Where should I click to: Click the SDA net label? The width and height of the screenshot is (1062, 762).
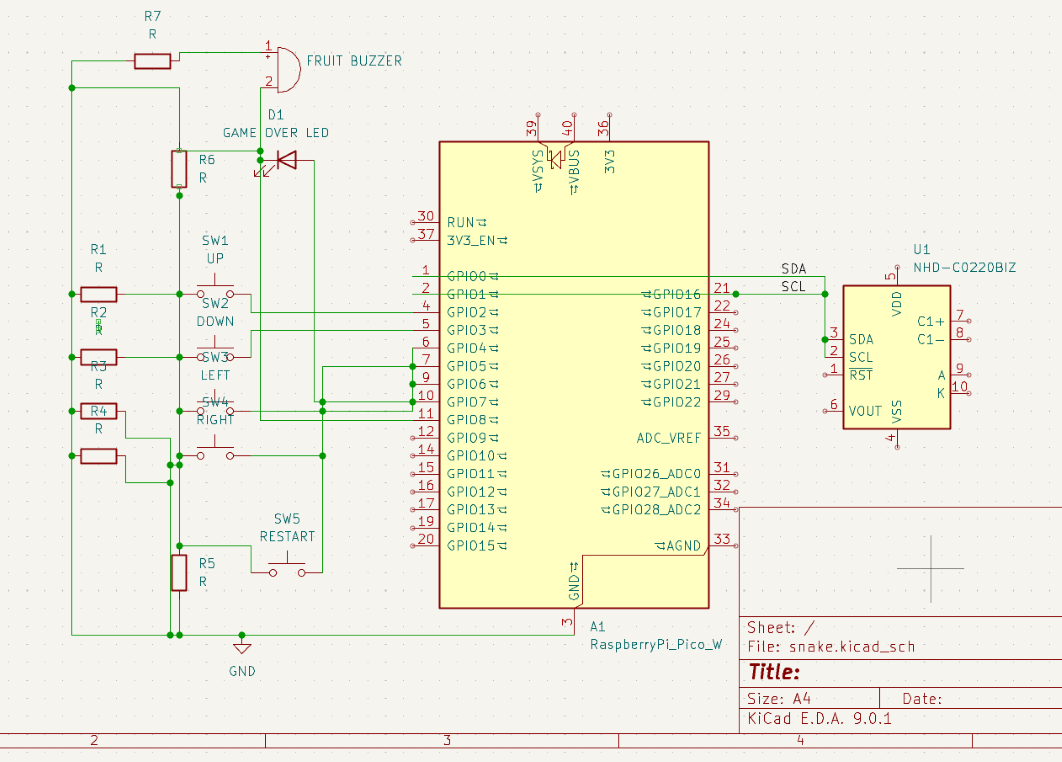(x=793, y=269)
